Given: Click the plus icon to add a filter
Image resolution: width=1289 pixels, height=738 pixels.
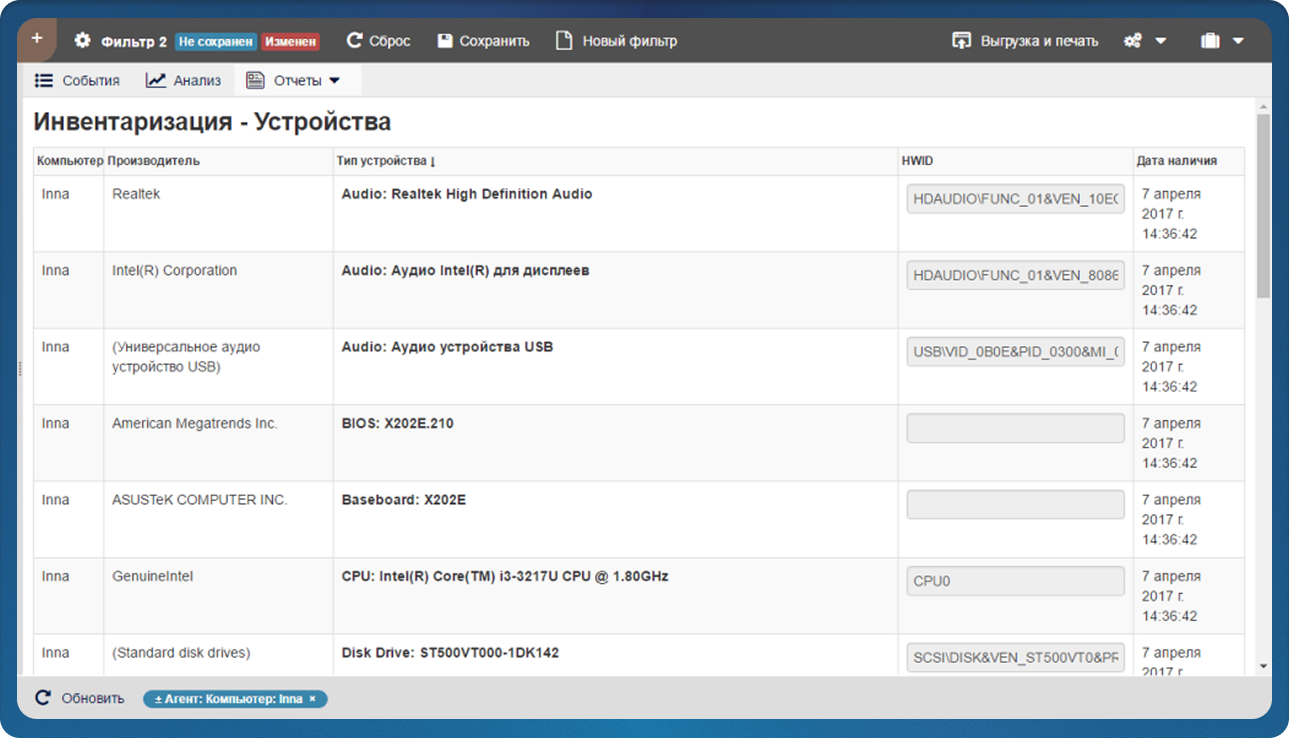Looking at the screenshot, I should (x=37, y=39).
